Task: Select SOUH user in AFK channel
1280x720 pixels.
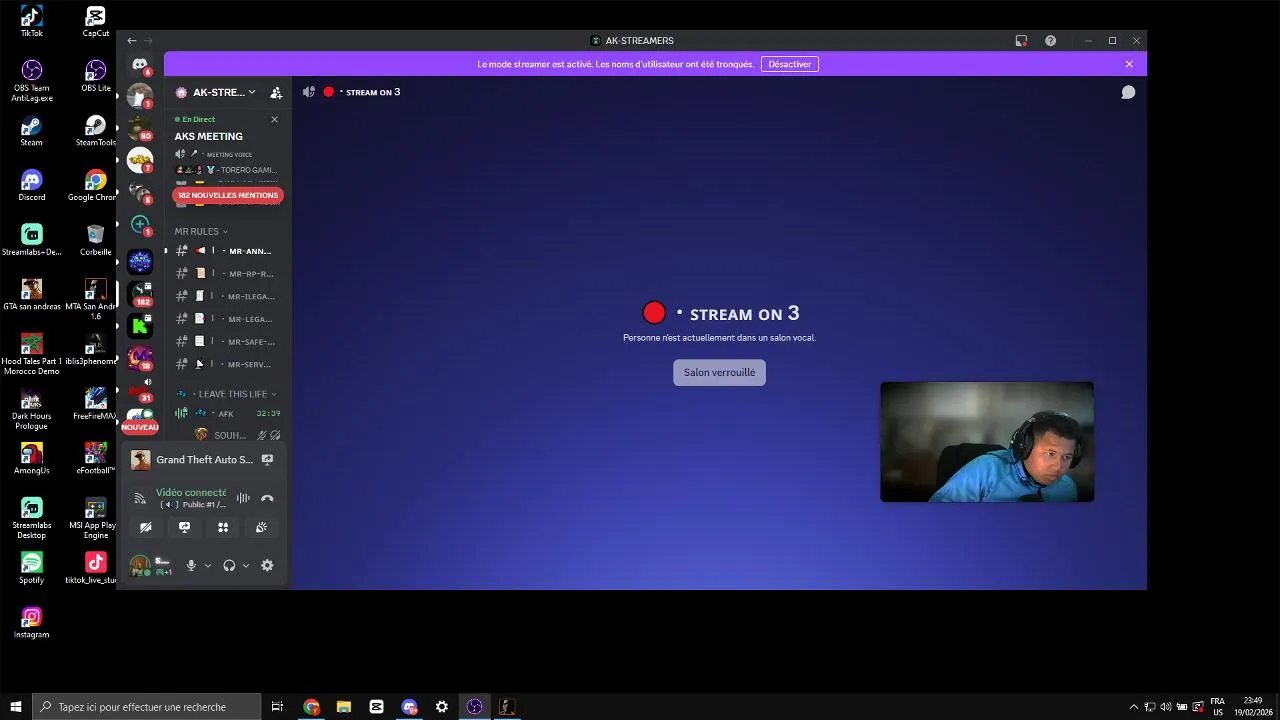Action: [237, 435]
